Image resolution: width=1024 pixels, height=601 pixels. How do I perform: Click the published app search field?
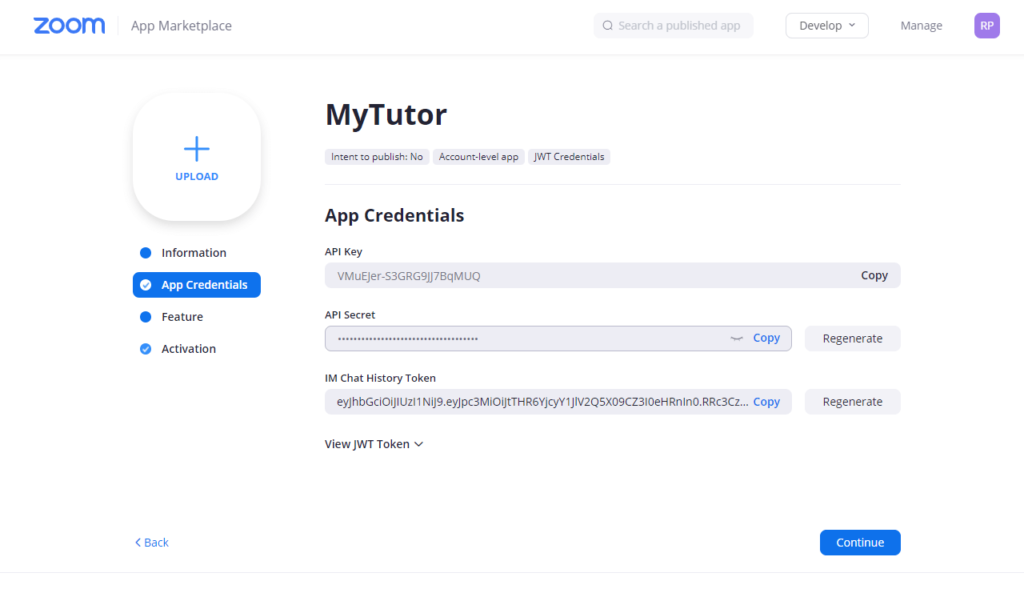click(x=673, y=25)
